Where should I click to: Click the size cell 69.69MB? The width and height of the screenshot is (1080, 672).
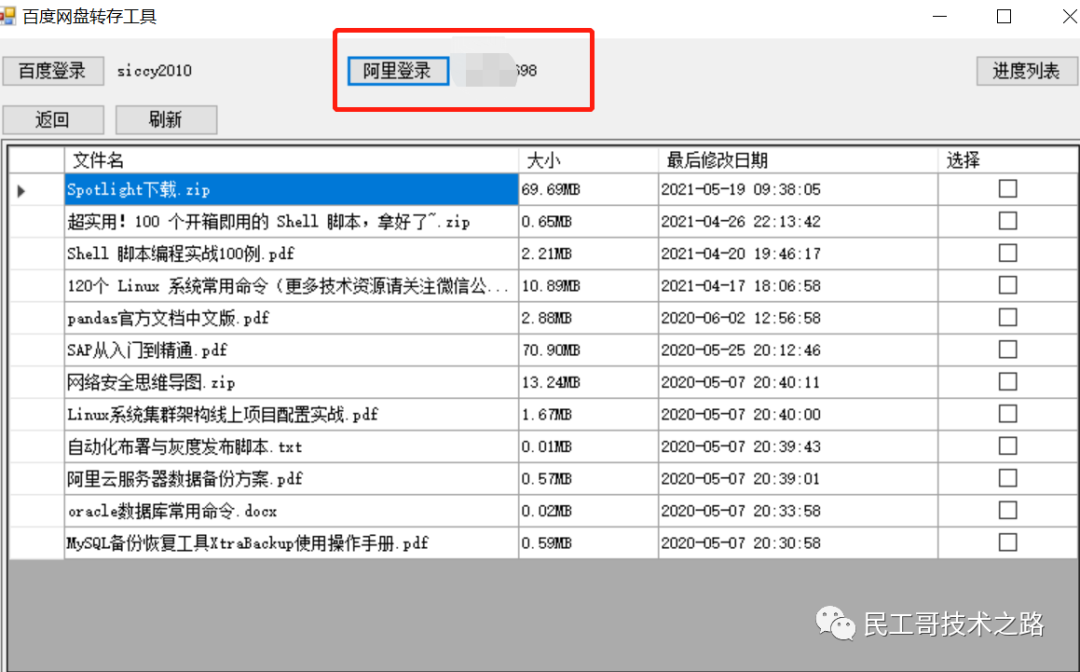[588, 189]
